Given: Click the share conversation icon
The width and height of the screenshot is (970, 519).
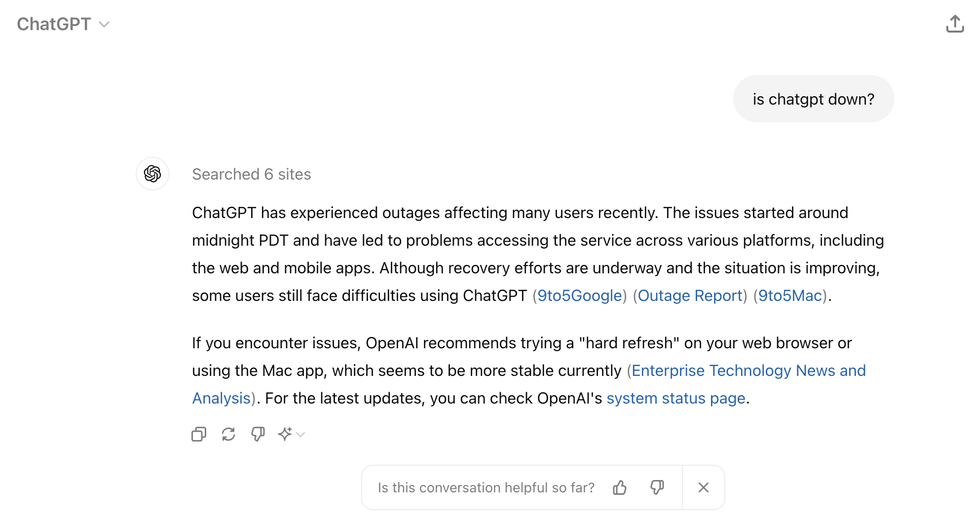Looking at the screenshot, I should click(954, 24).
